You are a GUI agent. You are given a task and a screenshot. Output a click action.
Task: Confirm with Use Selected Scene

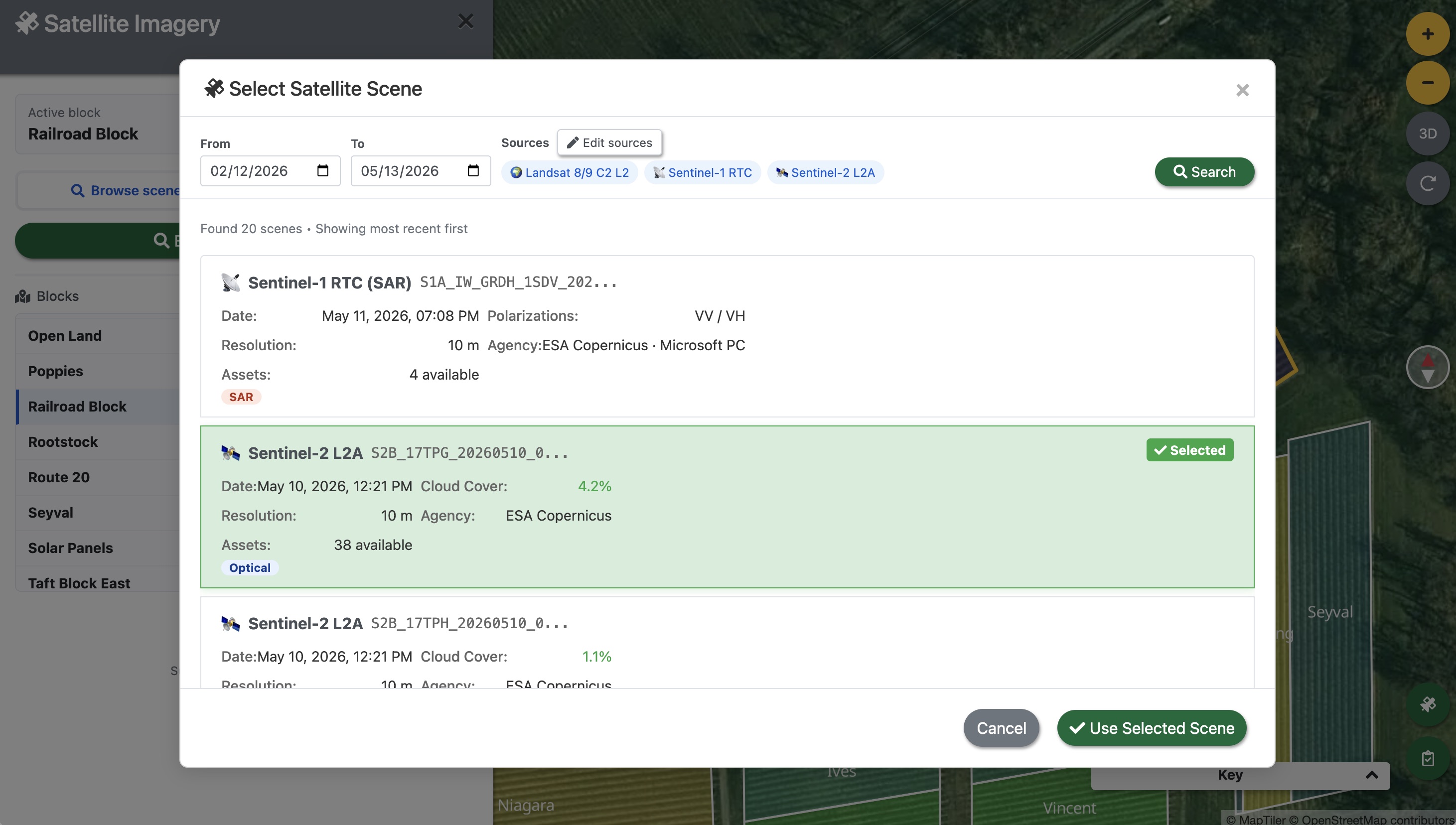pyautogui.click(x=1151, y=728)
